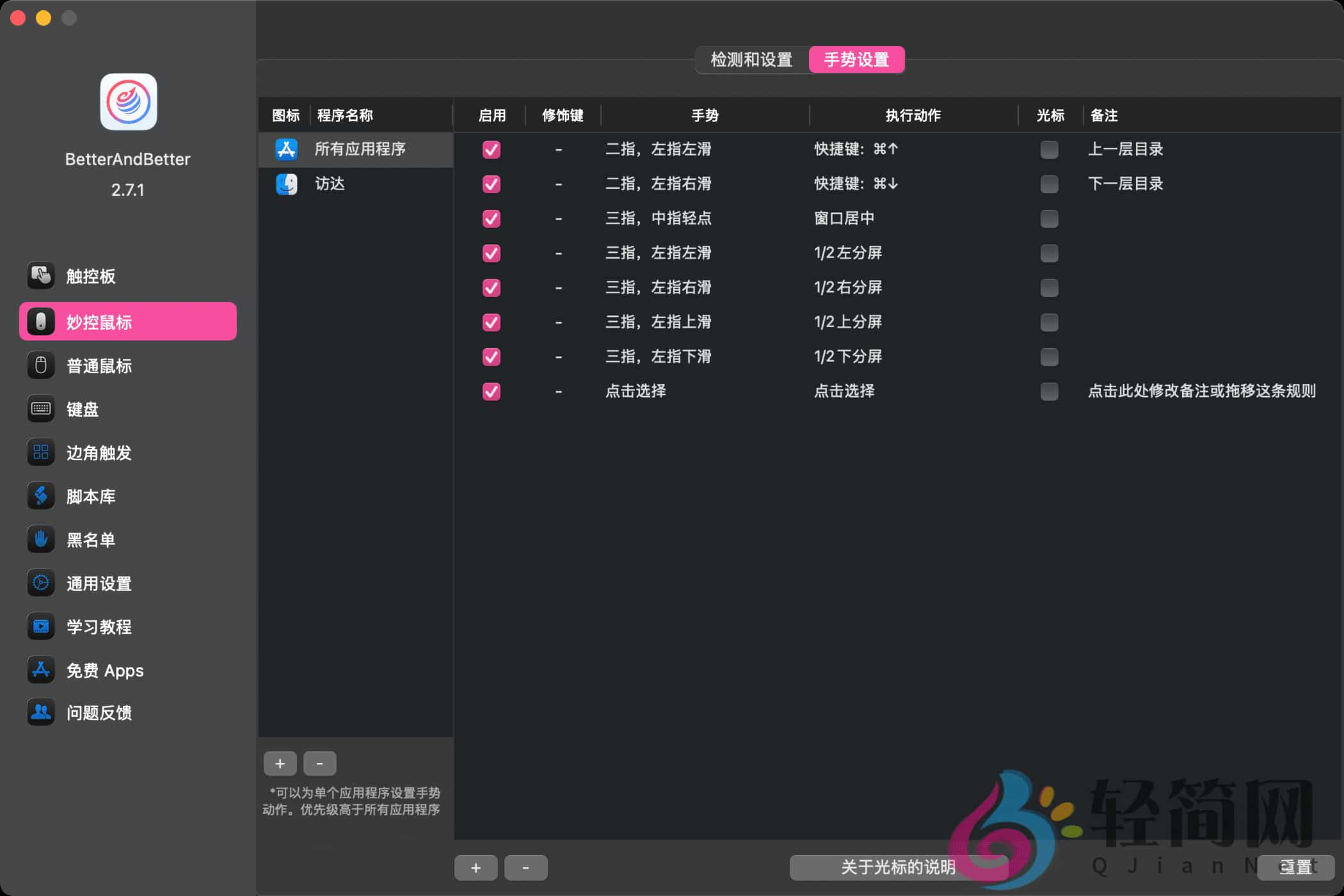Screen dimensions: 1344x896
Task: Open the 黑名单 list
Action: pos(90,540)
